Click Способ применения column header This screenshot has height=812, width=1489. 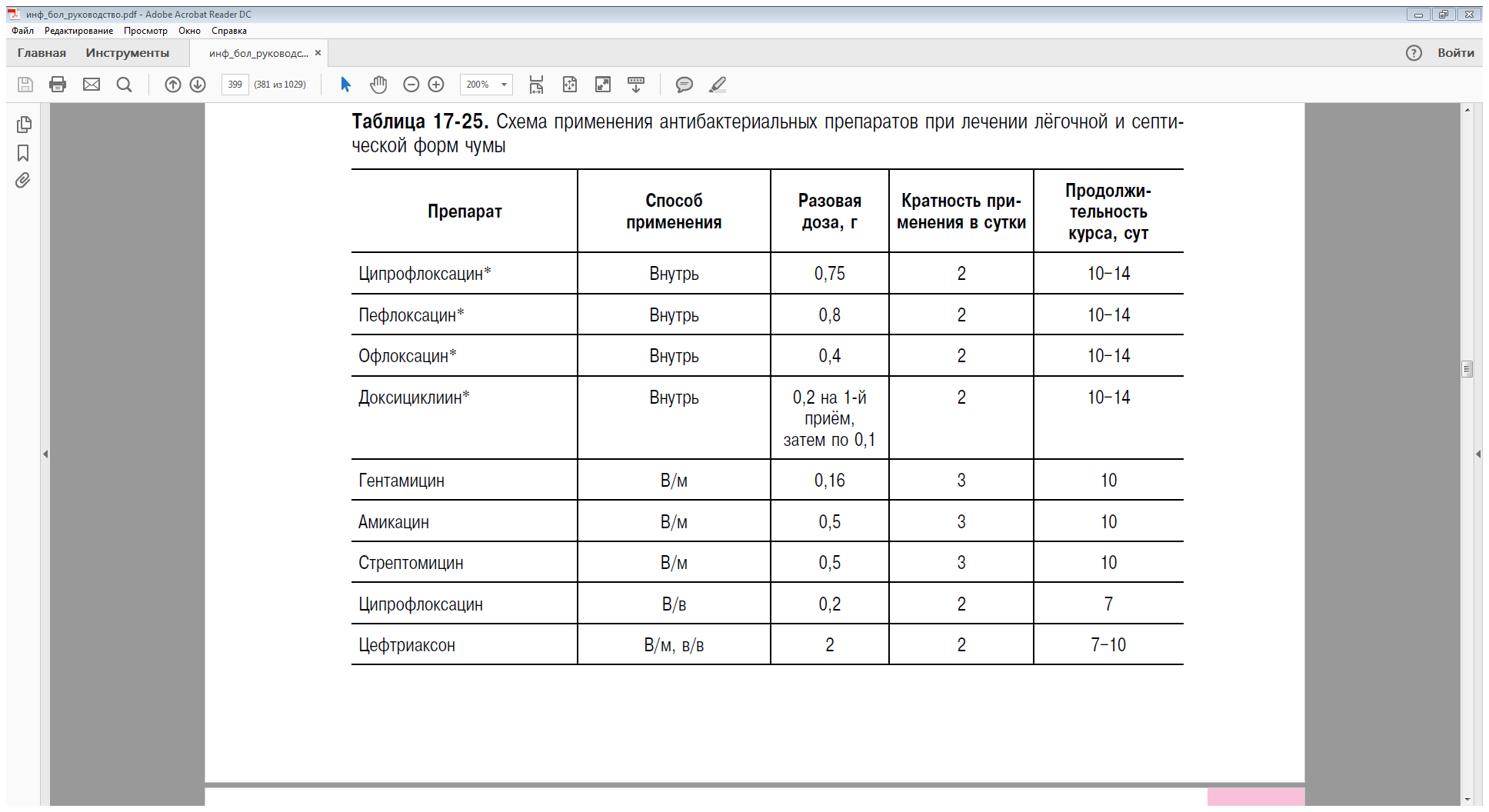[x=674, y=211]
